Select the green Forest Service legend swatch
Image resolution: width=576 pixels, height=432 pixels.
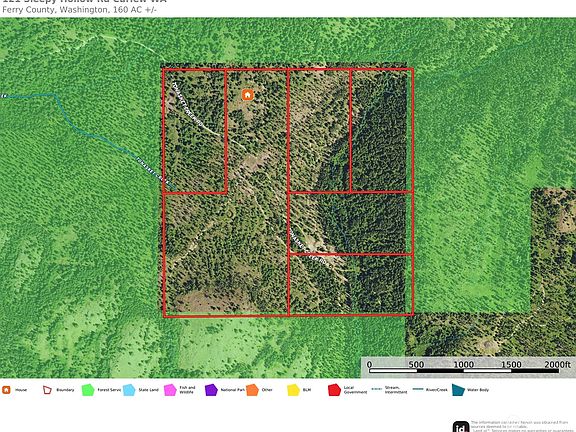(88, 390)
